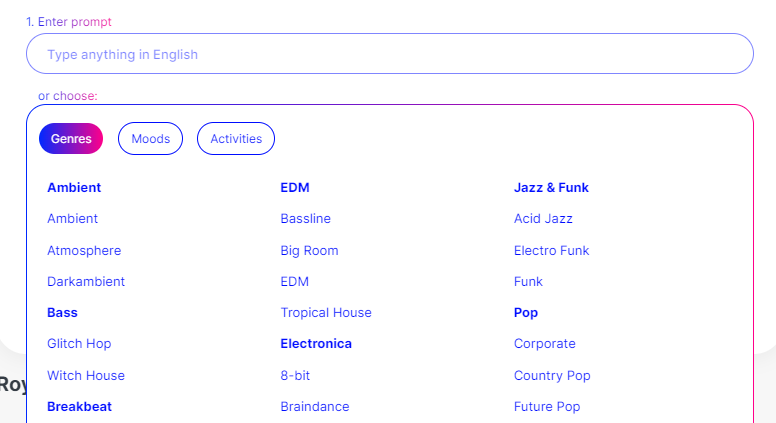The image size is (776, 423).
Task: Pick the Corporate genre
Action: point(545,343)
